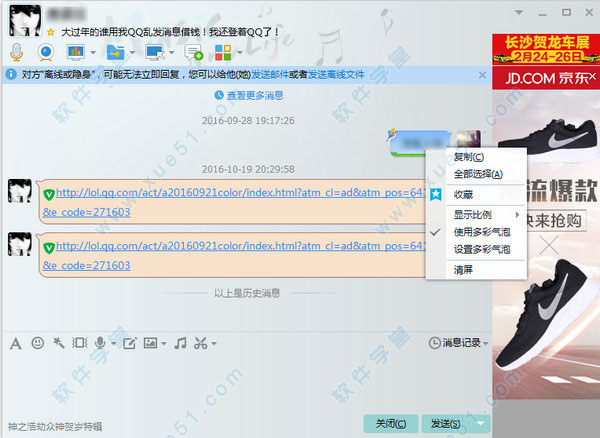Open 消息记录 message history
The height and width of the screenshot is (438, 600).
pos(455,343)
